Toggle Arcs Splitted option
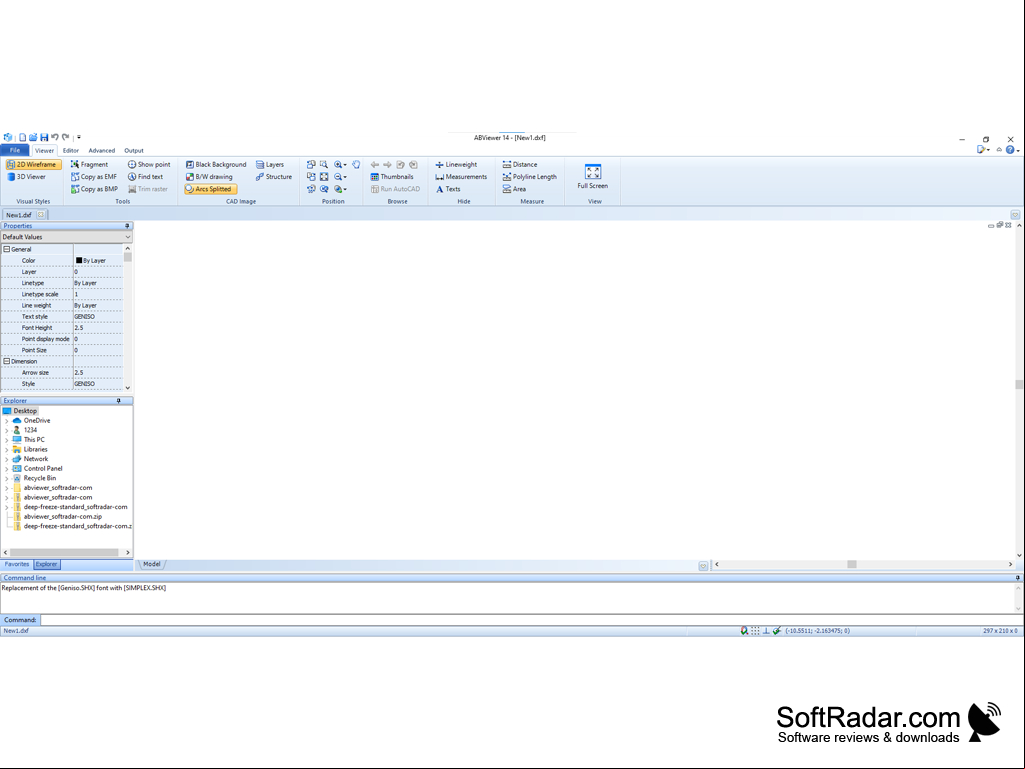The image size is (1025, 769). tap(209, 189)
